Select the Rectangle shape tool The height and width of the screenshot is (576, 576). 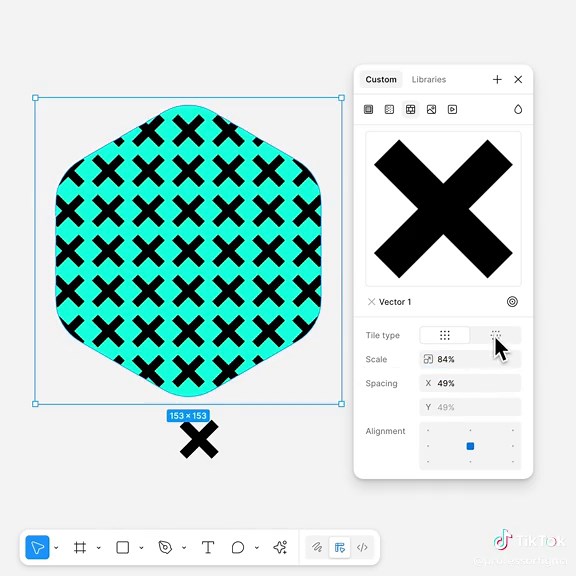coord(122,547)
